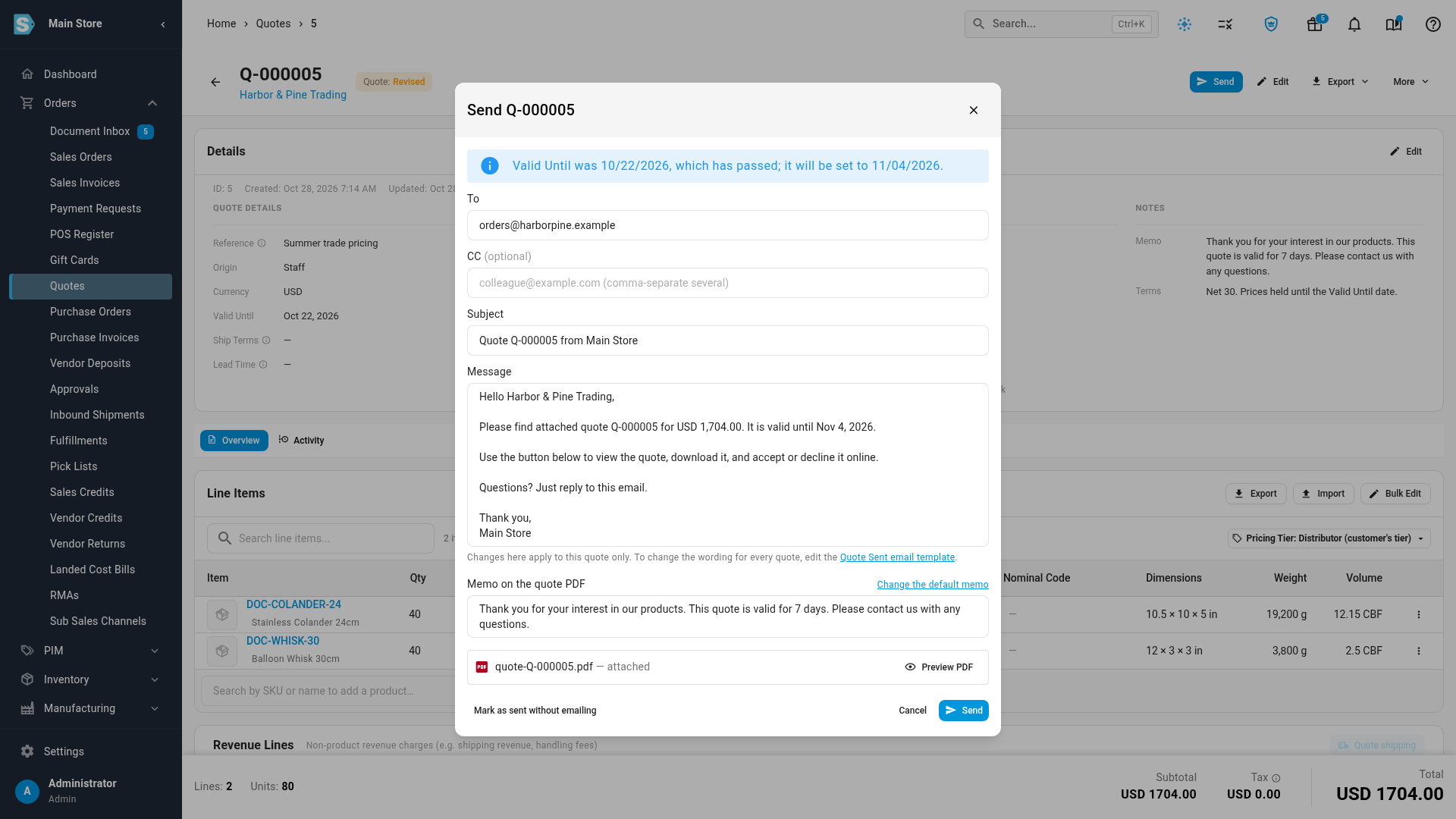Click the shield icon in header

point(1271,24)
